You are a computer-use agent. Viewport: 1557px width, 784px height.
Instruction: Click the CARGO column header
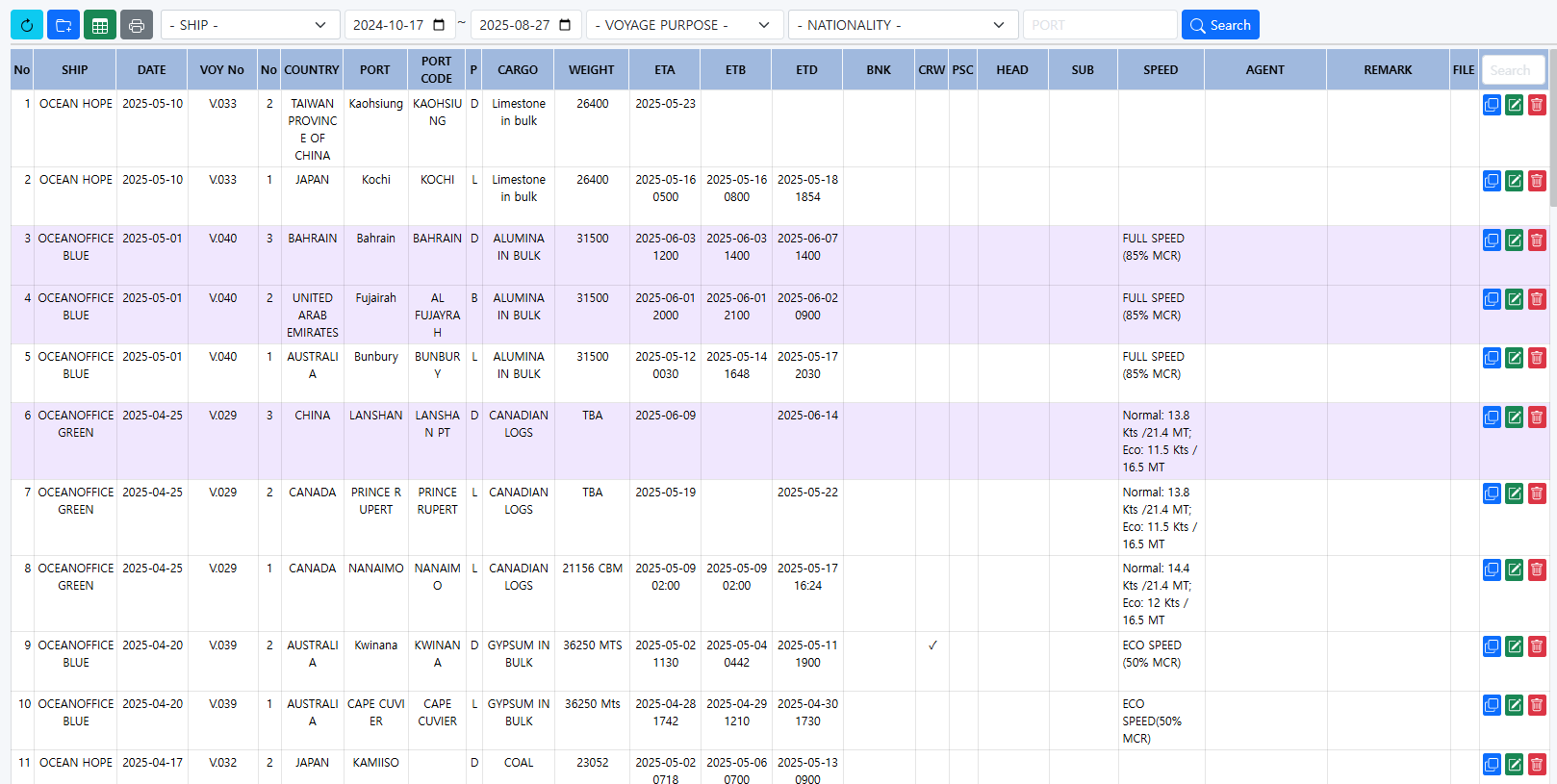pos(518,70)
